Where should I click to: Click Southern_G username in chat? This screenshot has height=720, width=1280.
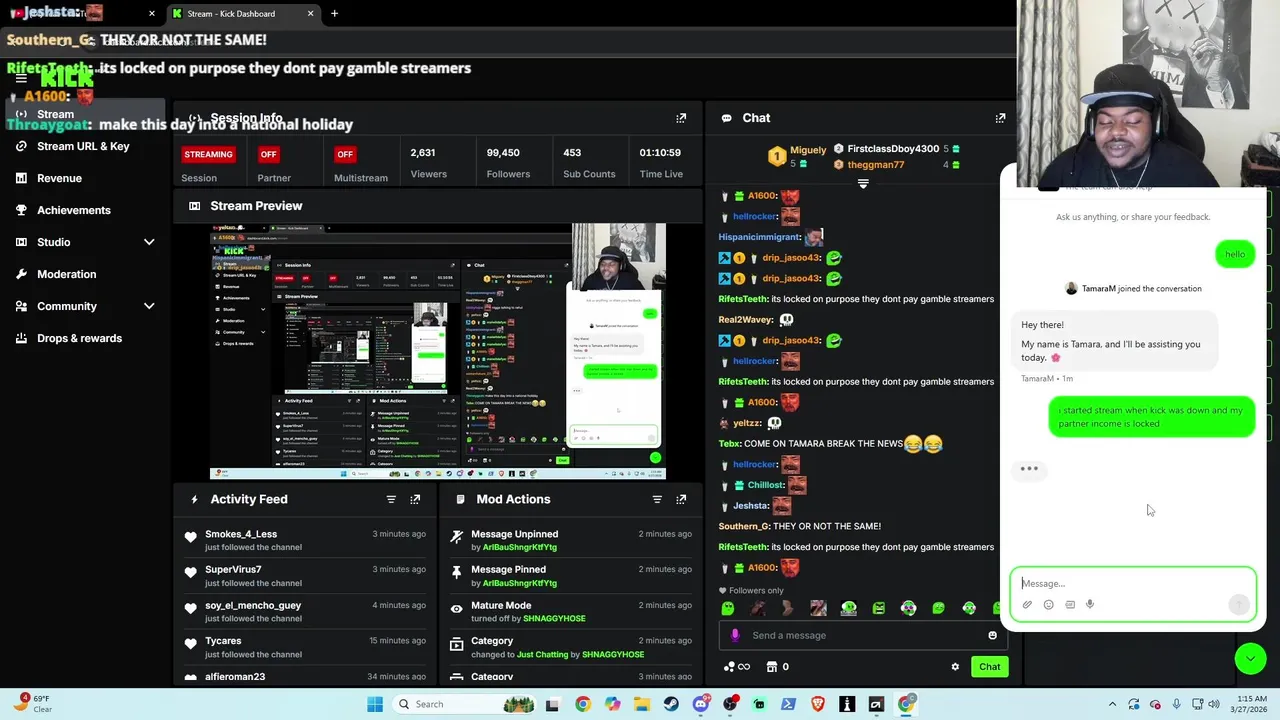tap(744, 526)
